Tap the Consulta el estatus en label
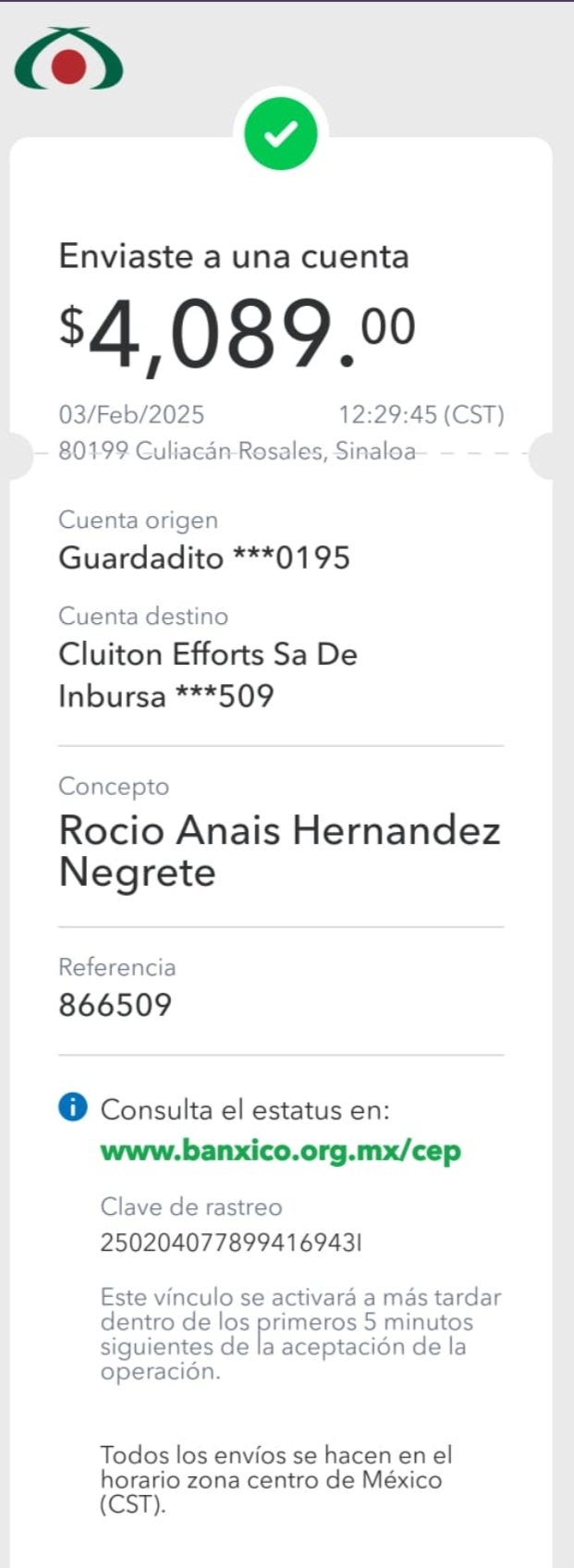 245,1109
